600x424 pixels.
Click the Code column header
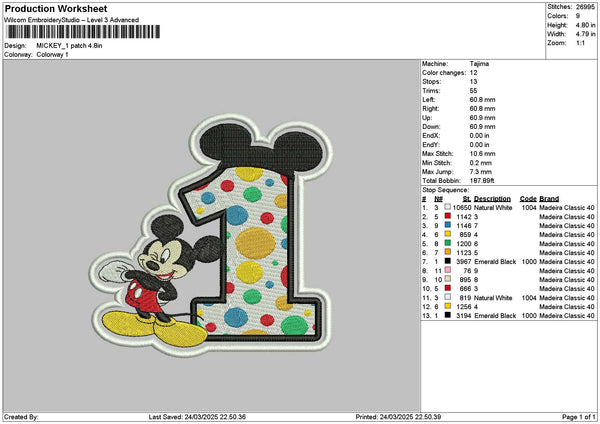(x=528, y=199)
